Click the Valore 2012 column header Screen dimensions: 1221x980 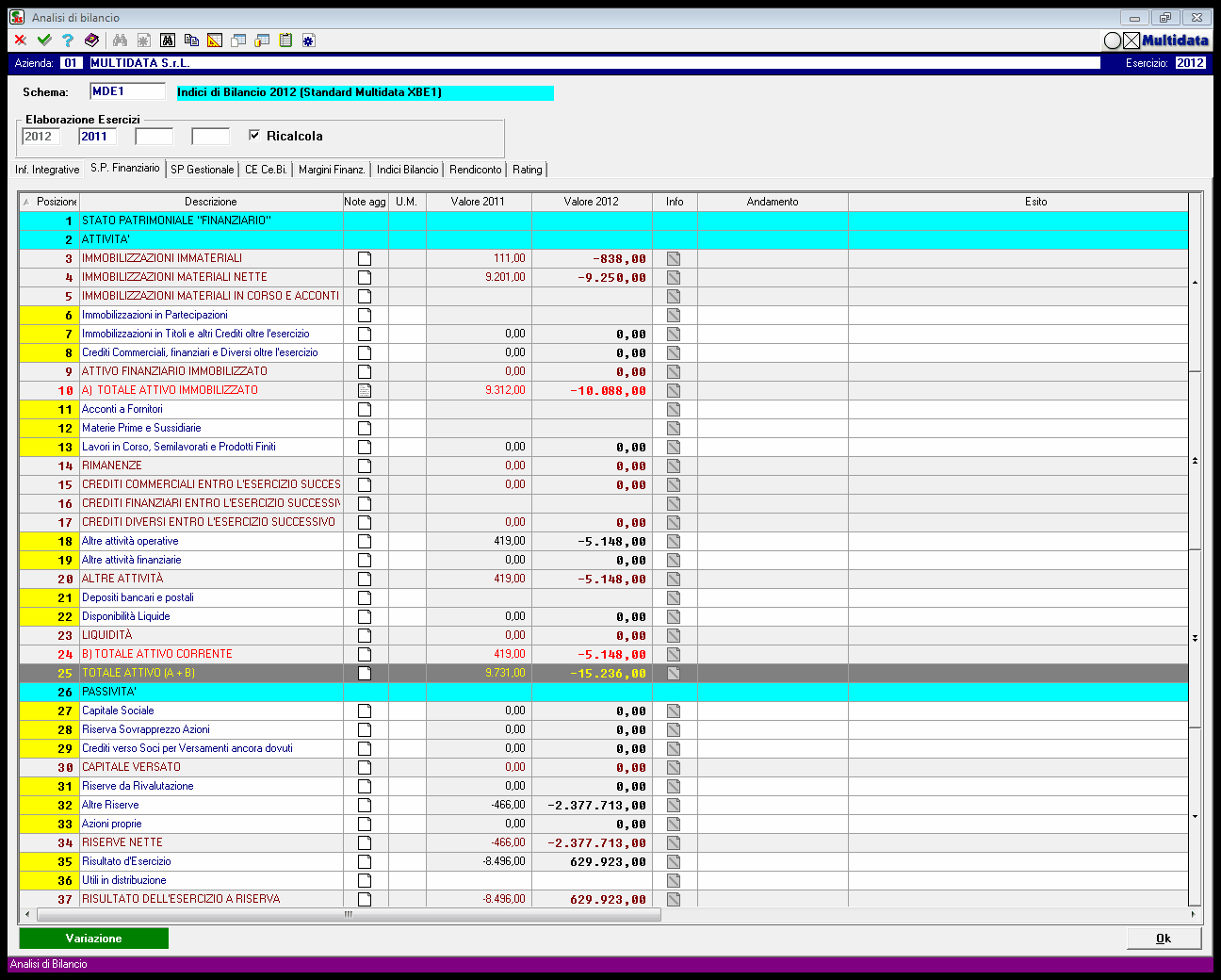(x=592, y=202)
